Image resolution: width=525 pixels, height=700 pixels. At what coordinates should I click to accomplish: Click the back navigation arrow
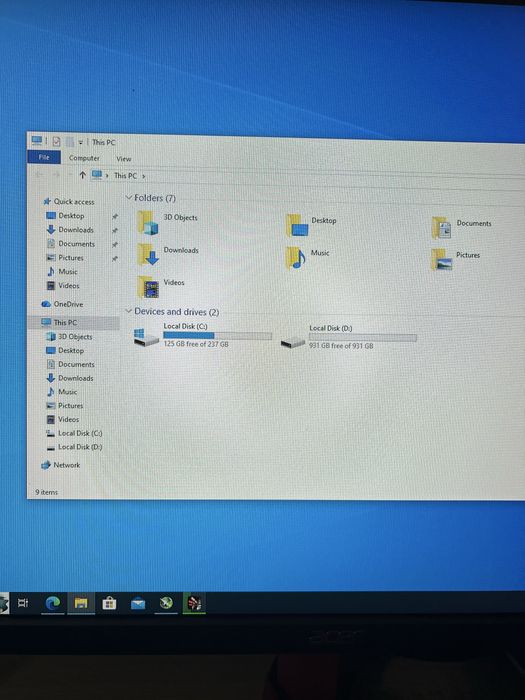[x=39, y=175]
